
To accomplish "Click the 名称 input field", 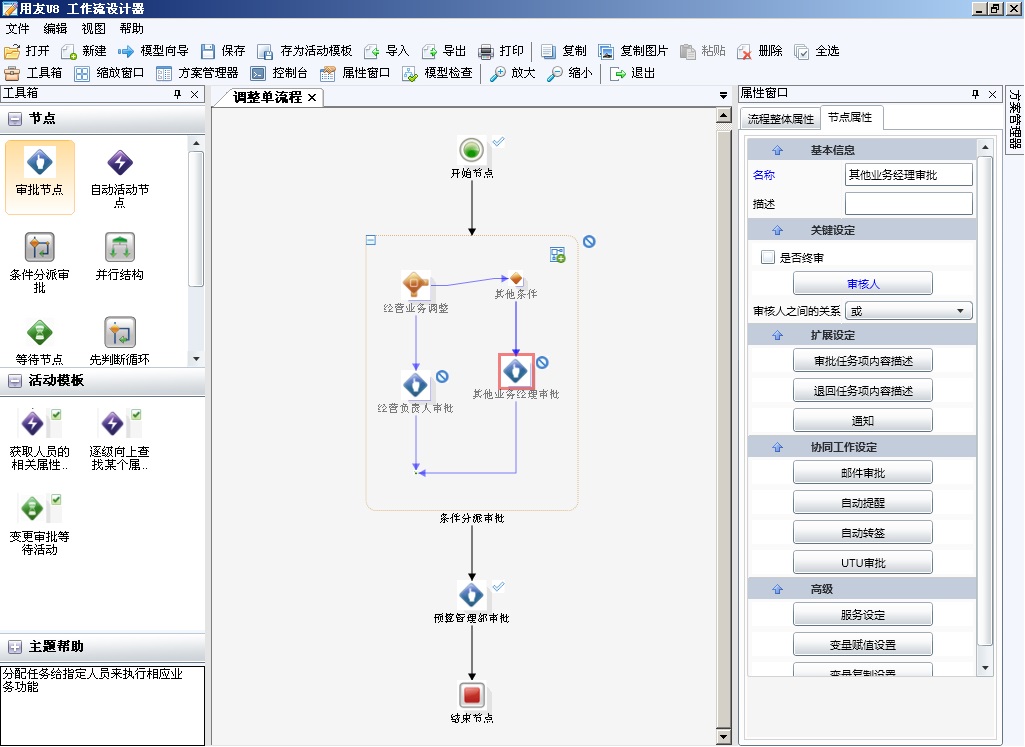I will [909, 174].
